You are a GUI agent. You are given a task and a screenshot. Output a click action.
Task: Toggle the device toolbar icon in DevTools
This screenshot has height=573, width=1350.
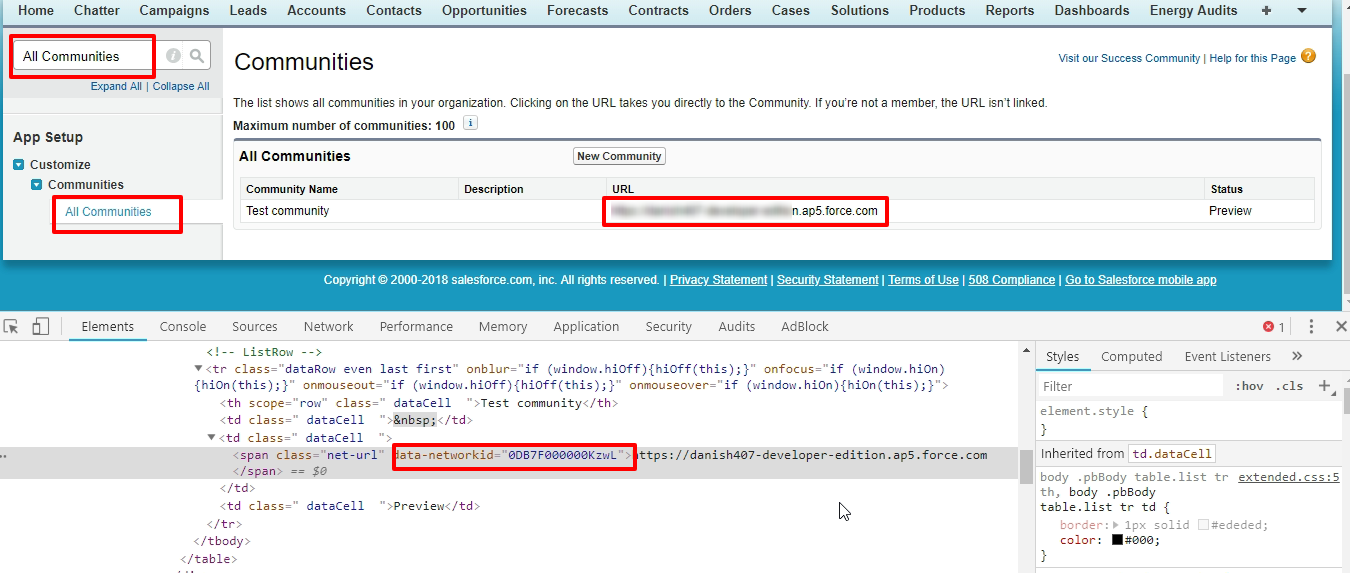pos(41,327)
